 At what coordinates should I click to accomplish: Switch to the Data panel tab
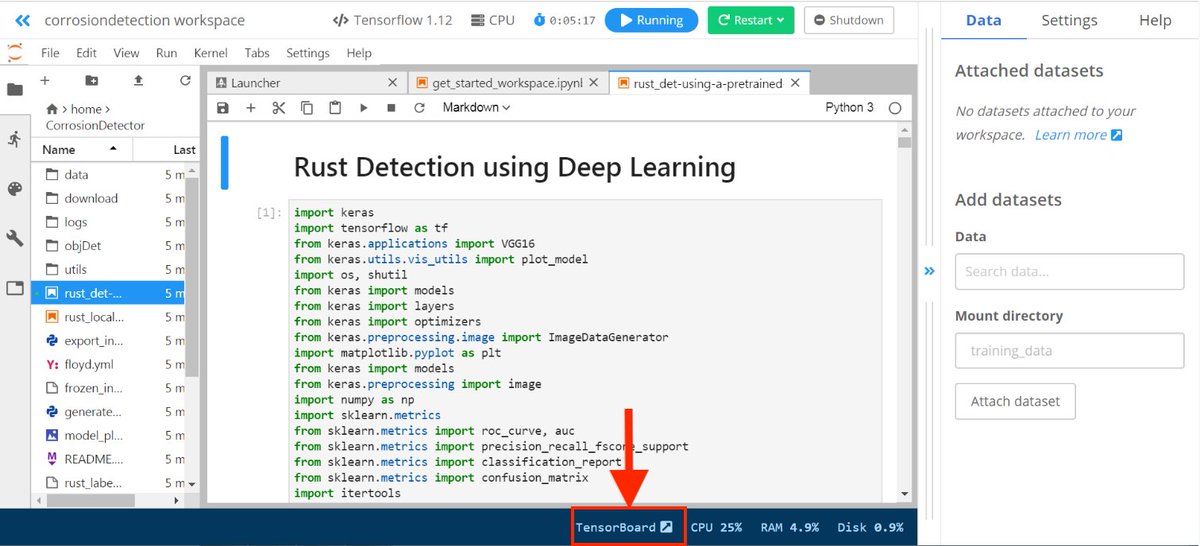pyautogui.click(x=983, y=20)
